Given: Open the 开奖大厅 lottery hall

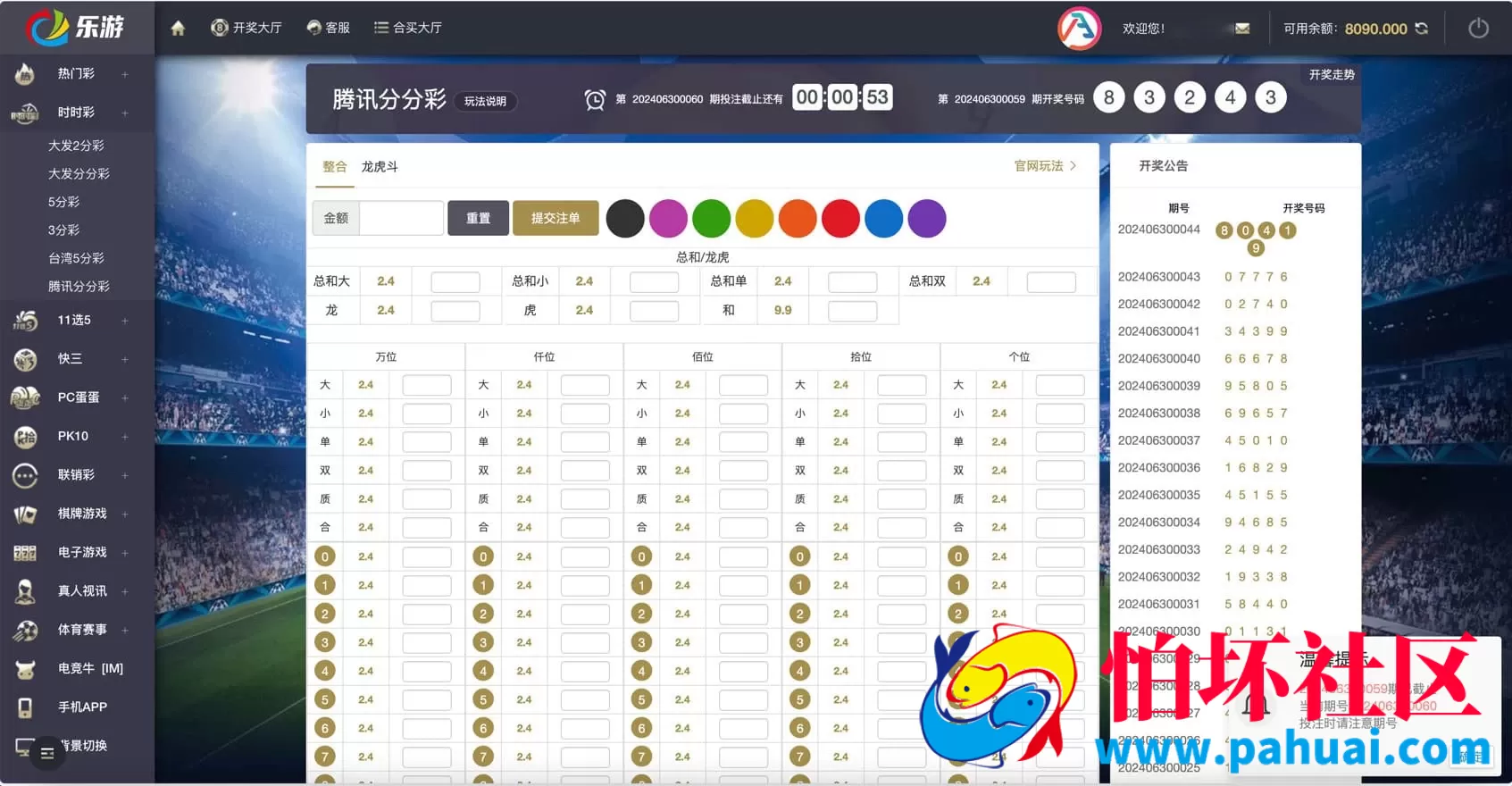Looking at the screenshot, I should click(x=246, y=28).
